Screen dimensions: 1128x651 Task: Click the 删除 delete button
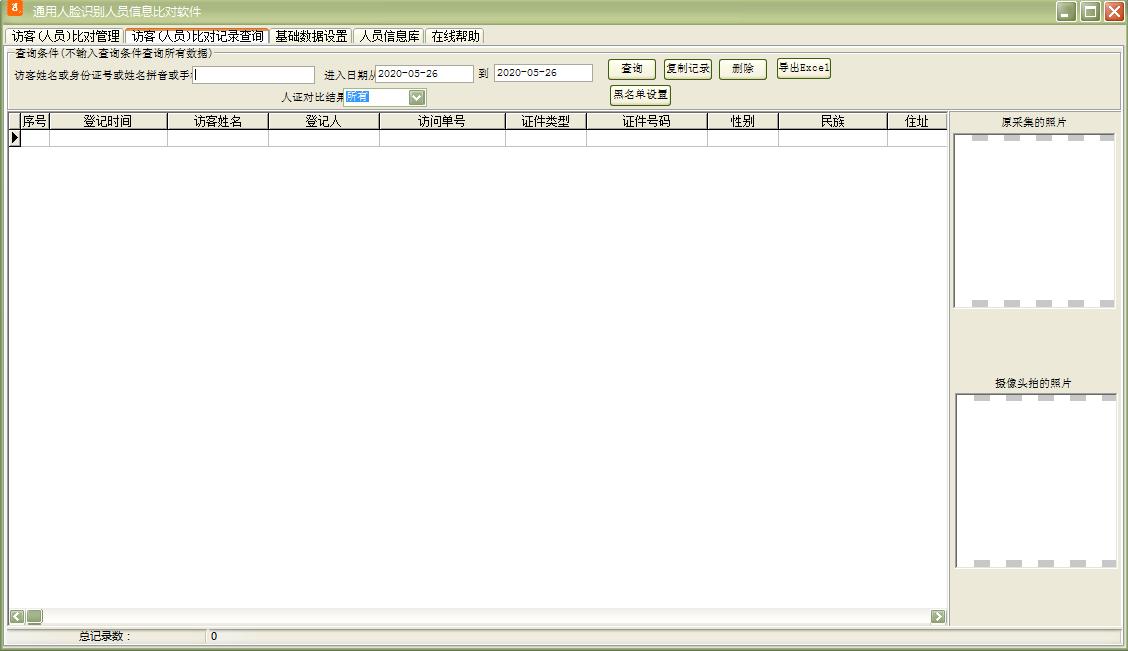point(742,69)
